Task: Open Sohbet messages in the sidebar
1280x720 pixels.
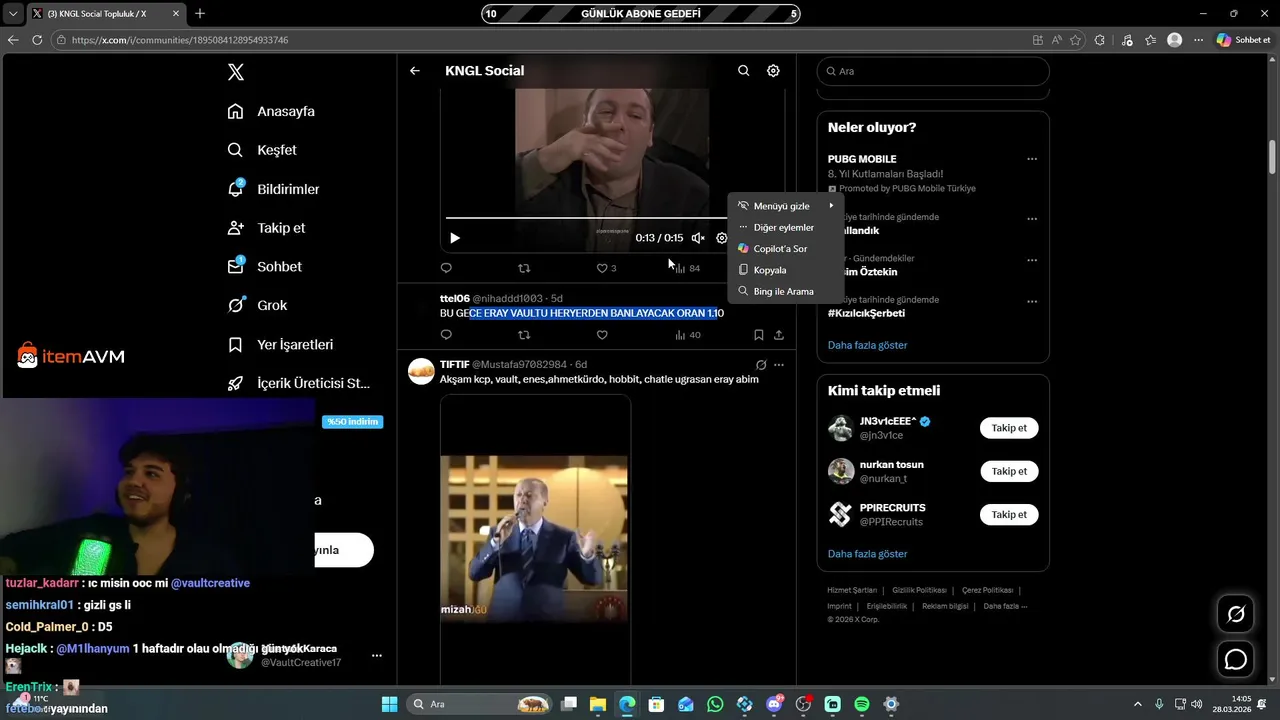Action: pyautogui.click(x=264, y=266)
